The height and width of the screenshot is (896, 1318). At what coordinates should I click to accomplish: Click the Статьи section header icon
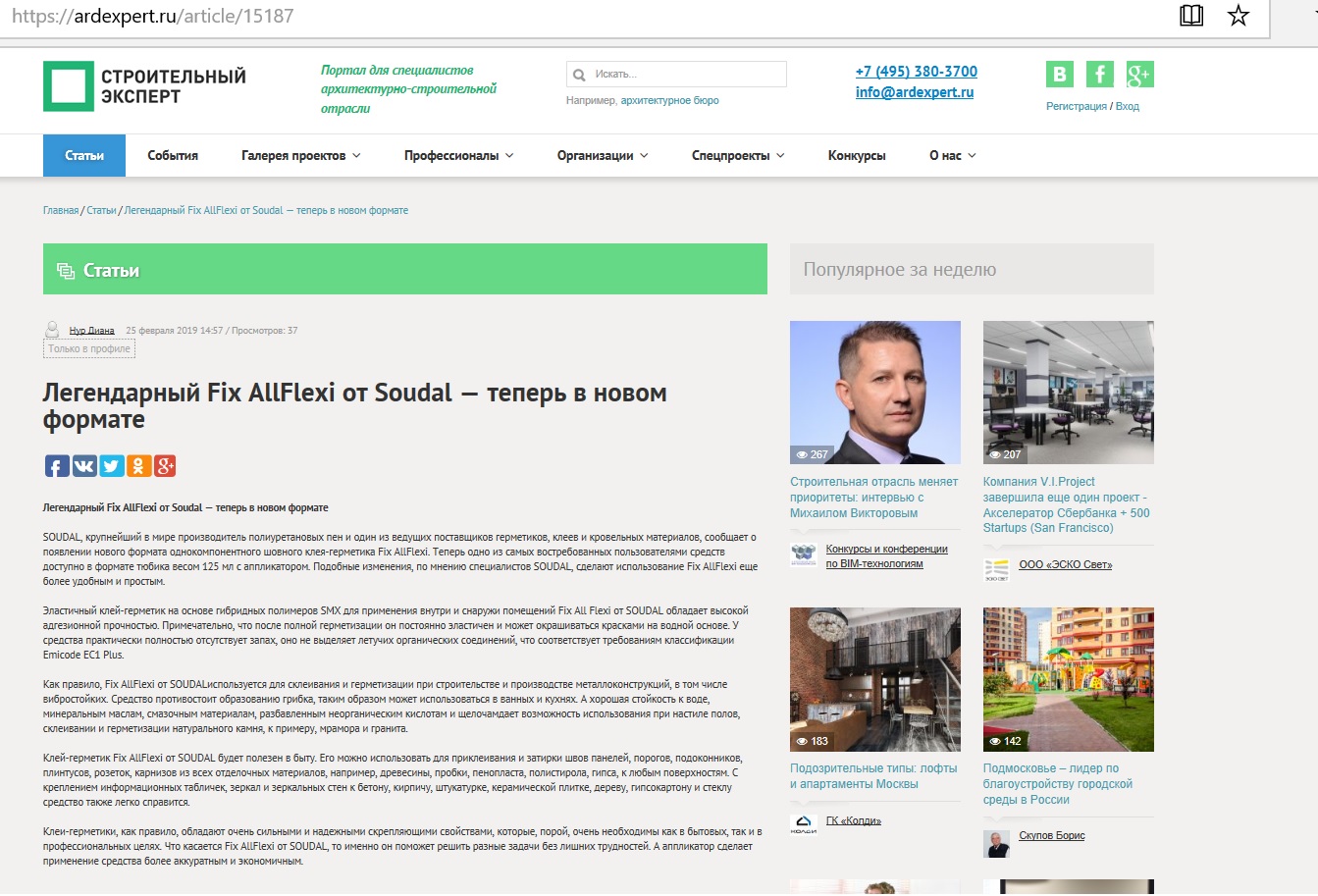click(x=66, y=271)
